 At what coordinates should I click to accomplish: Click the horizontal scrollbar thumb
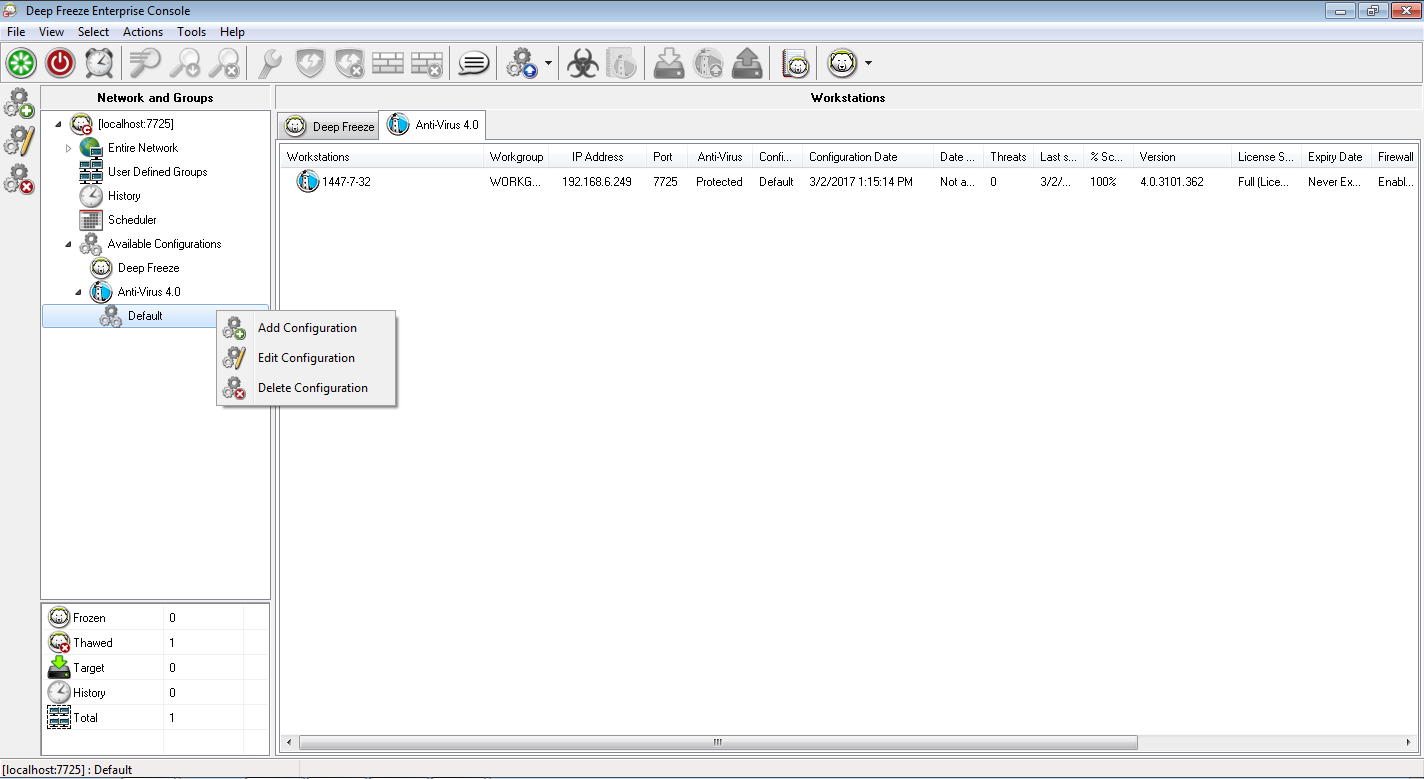pyautogui.click(x=718, y=743)
